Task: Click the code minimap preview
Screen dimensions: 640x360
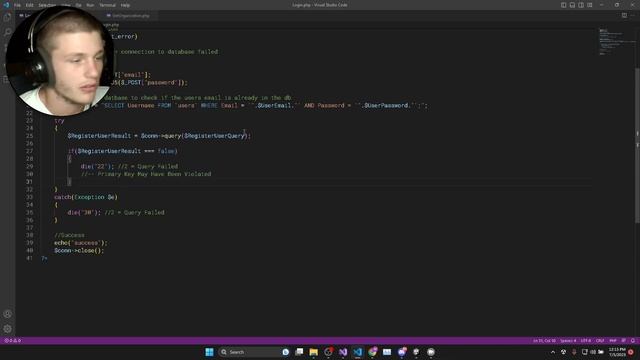Action: click(x=616, y=42)
